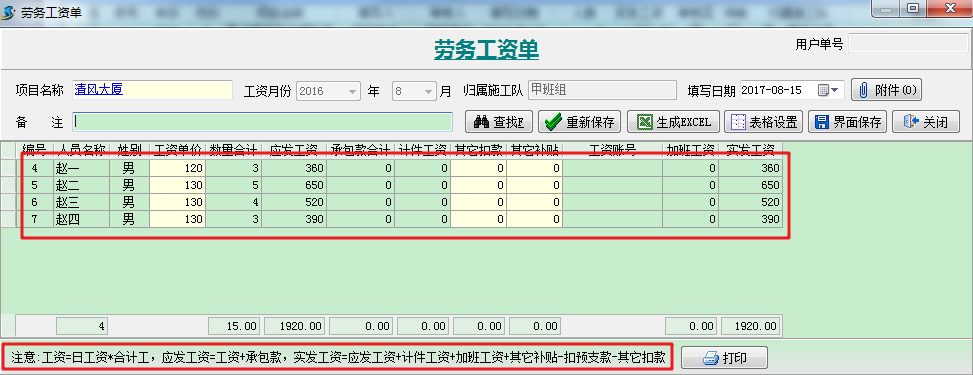Viewport: 973px width, 375px height.
Task: Click the Excel icon on the 生成EXCEL button
Action: (646, 122)
